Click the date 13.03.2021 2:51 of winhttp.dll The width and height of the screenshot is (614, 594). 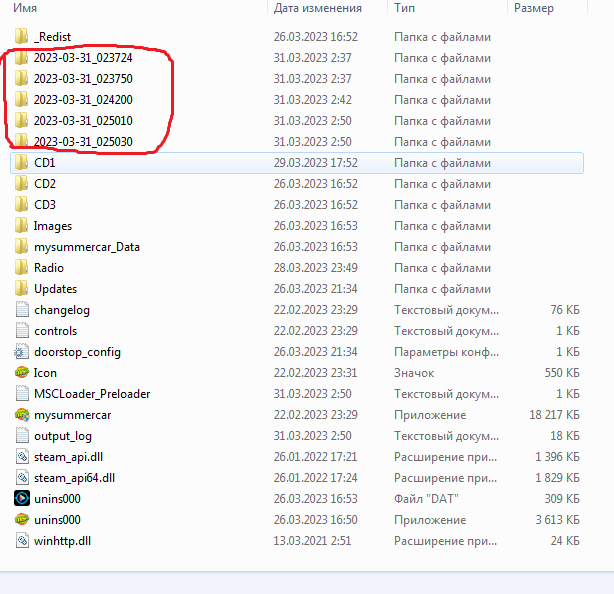click(x=312, y=541)
